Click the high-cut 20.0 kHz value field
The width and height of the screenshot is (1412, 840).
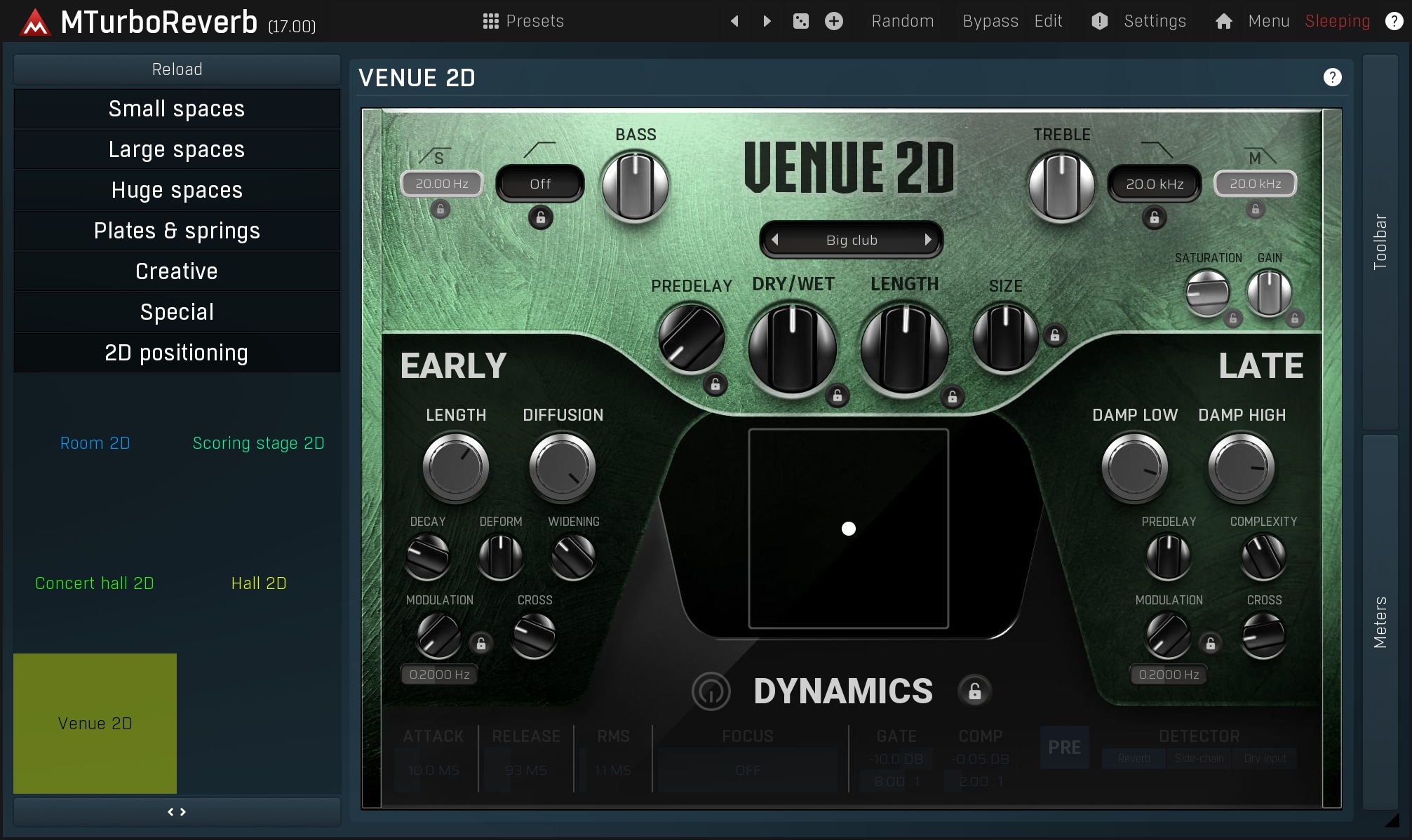(1154, 184)
